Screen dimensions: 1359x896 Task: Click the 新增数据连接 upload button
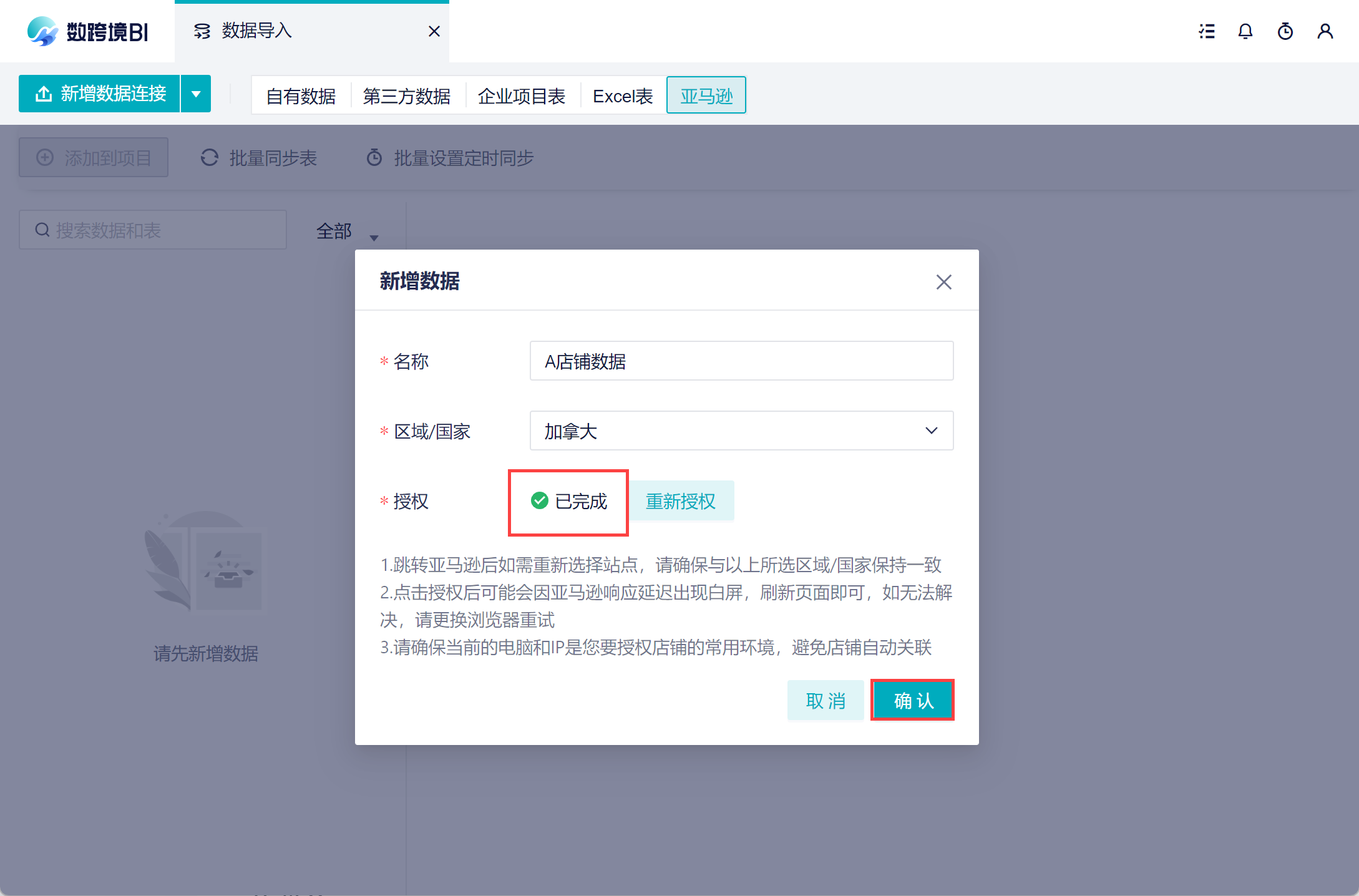click(100, 94)
